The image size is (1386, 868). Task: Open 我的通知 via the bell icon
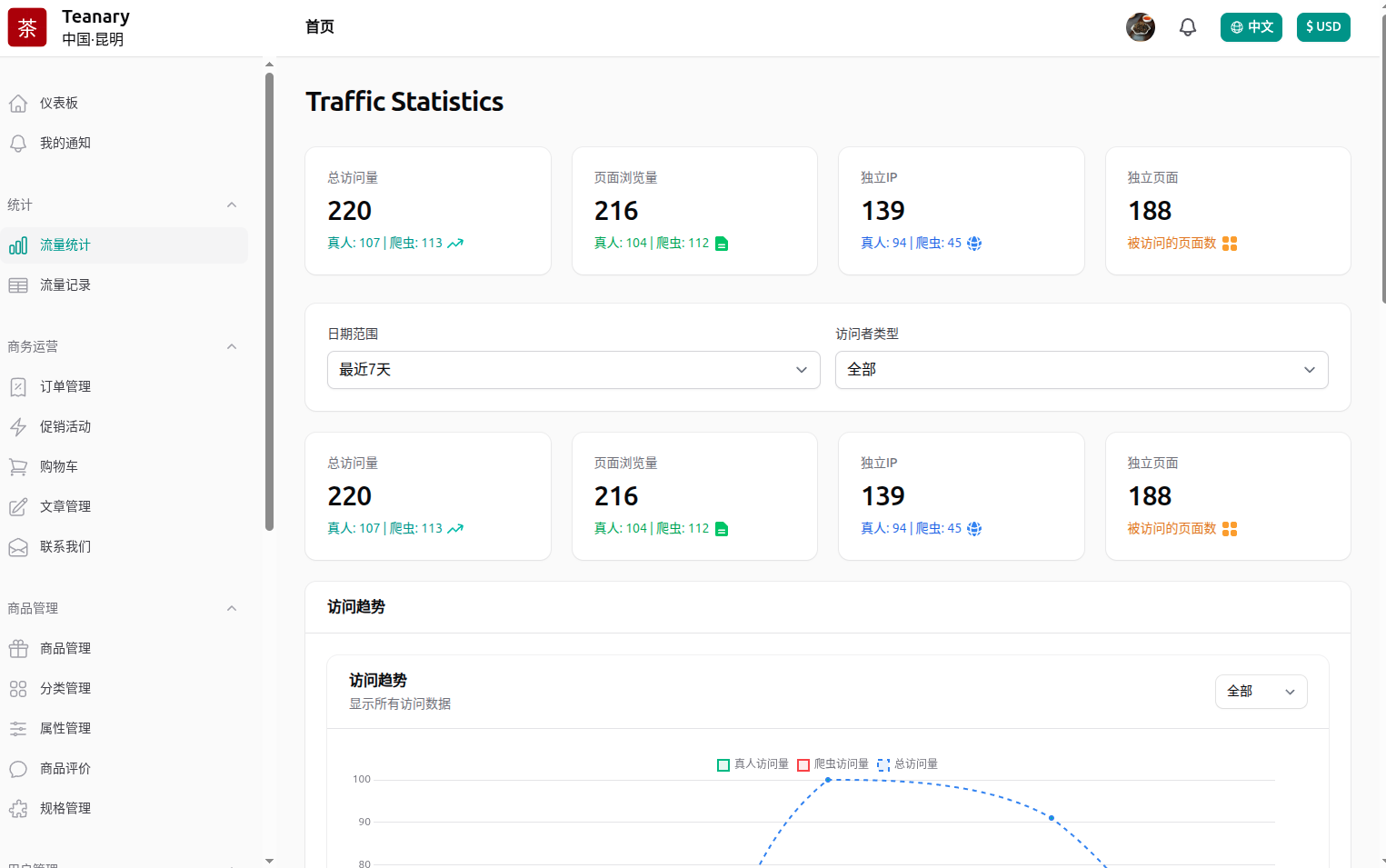pyautogui.click(x=18, y=143)
